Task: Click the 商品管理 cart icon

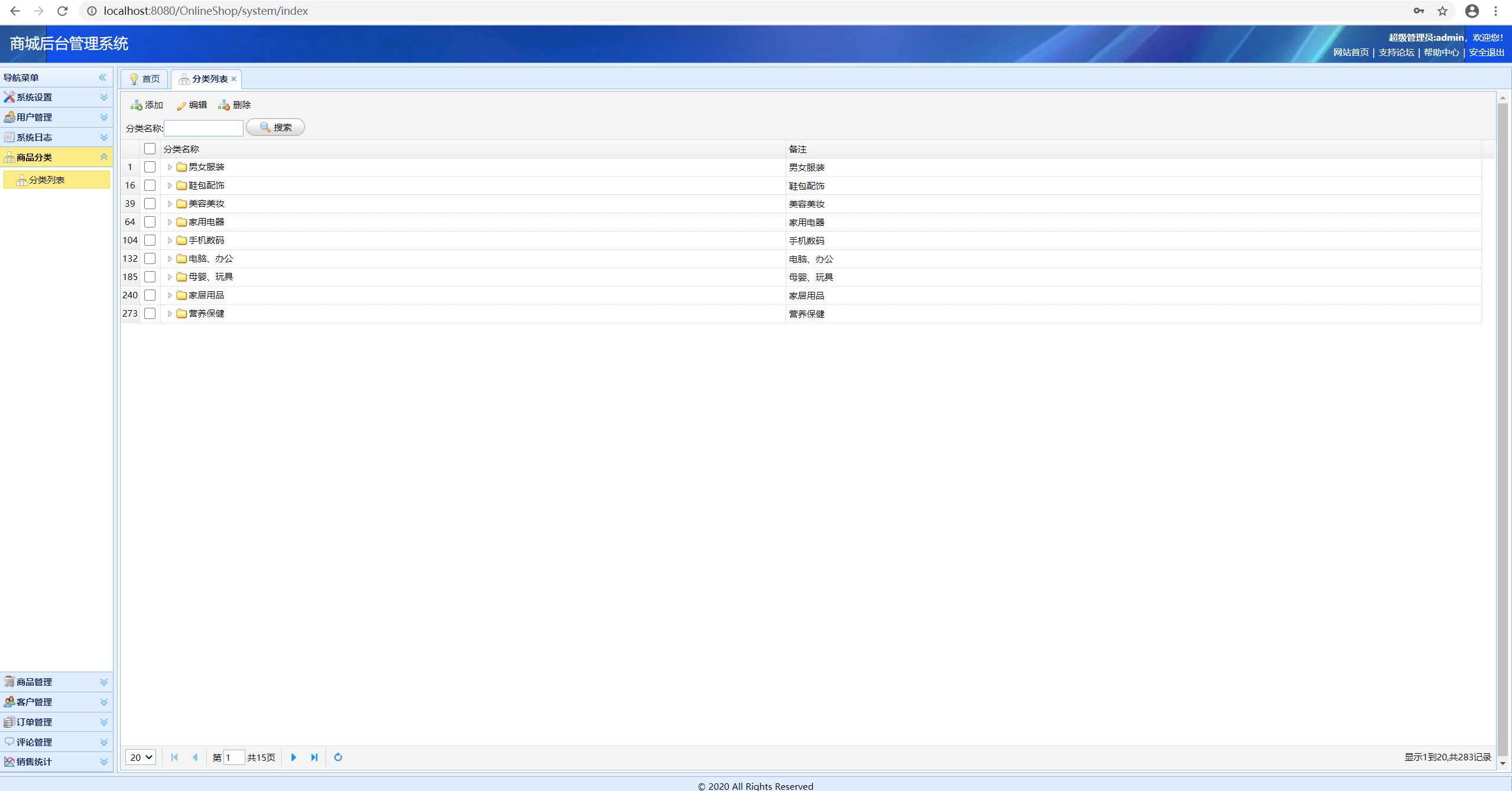Action: [x=9, y=682]
